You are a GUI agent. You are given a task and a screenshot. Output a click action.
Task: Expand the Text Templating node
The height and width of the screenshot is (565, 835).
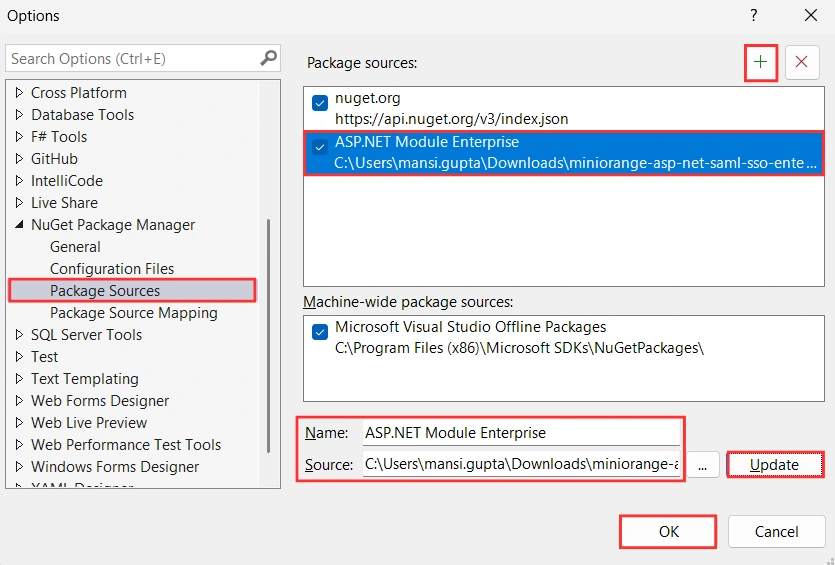19,379
